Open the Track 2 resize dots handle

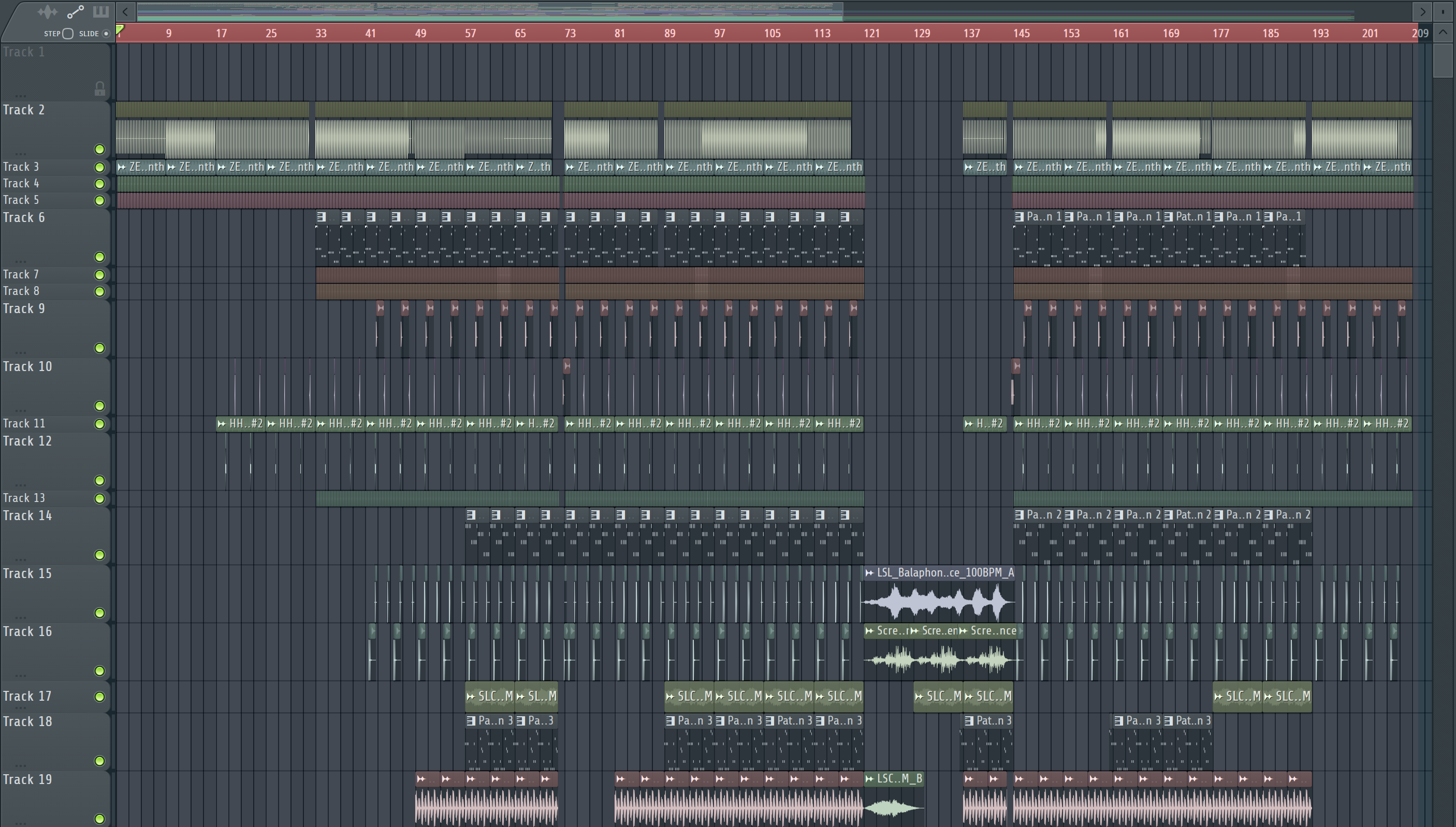pyautogui.click(x=20, y=154)
